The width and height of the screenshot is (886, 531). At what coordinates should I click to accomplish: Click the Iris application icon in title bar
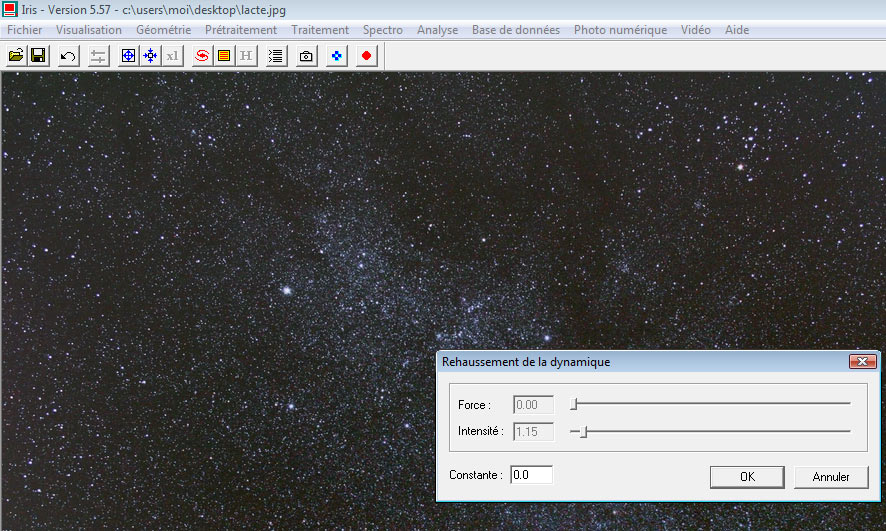coord(10,10)
